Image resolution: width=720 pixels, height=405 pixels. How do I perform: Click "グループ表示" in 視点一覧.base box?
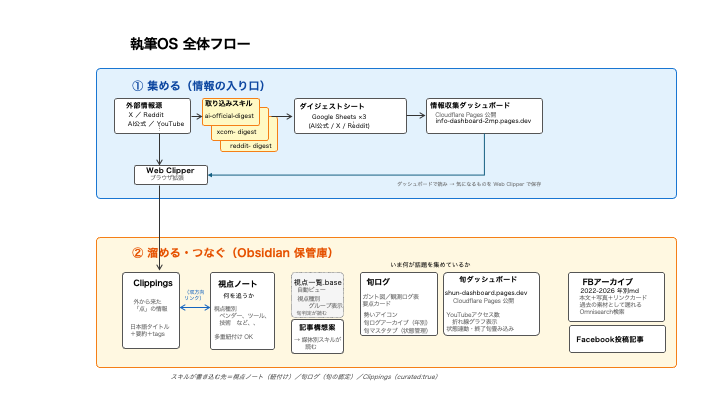[325, 306]
